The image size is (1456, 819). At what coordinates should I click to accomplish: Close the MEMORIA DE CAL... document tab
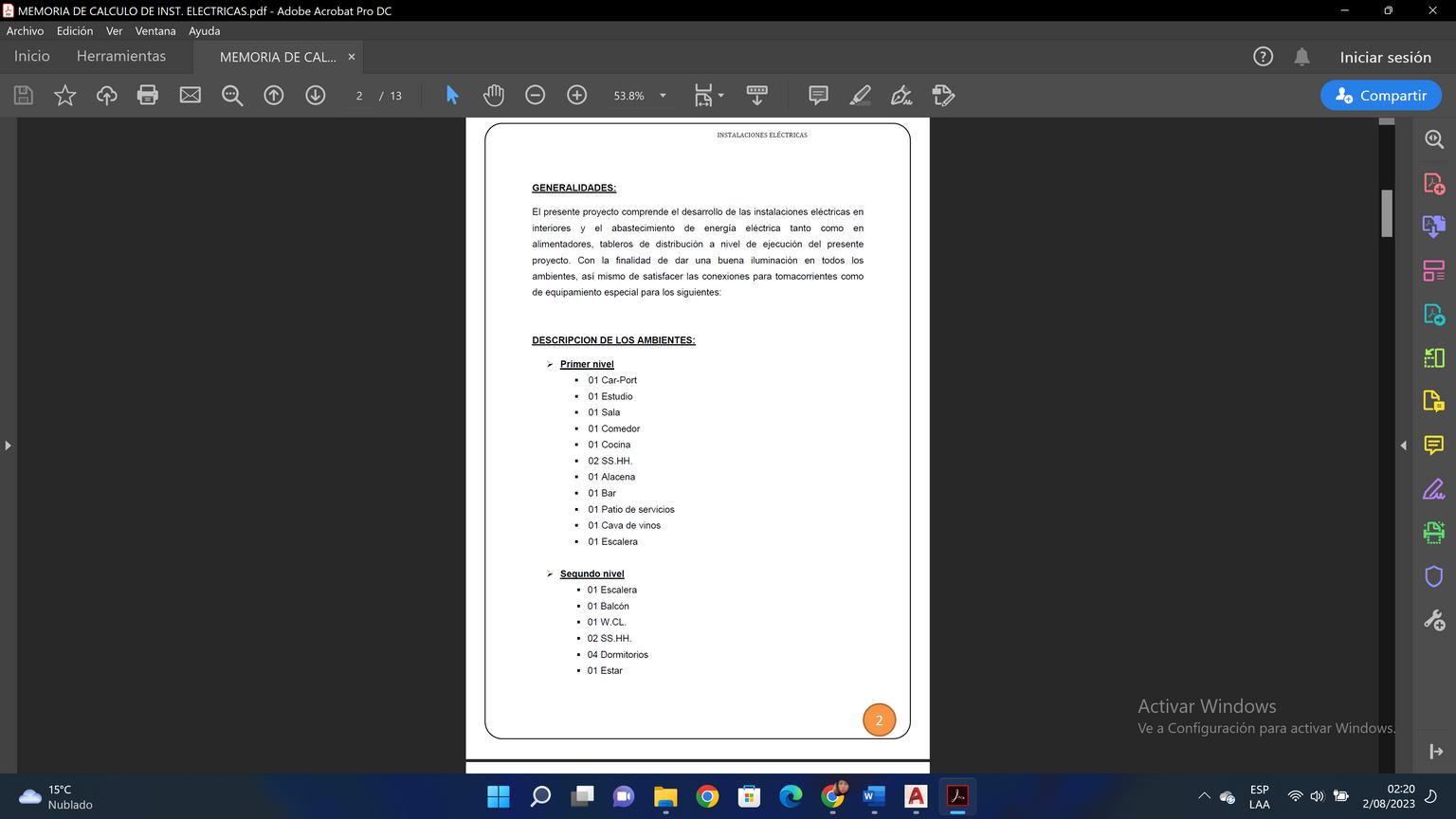point(352,57)
